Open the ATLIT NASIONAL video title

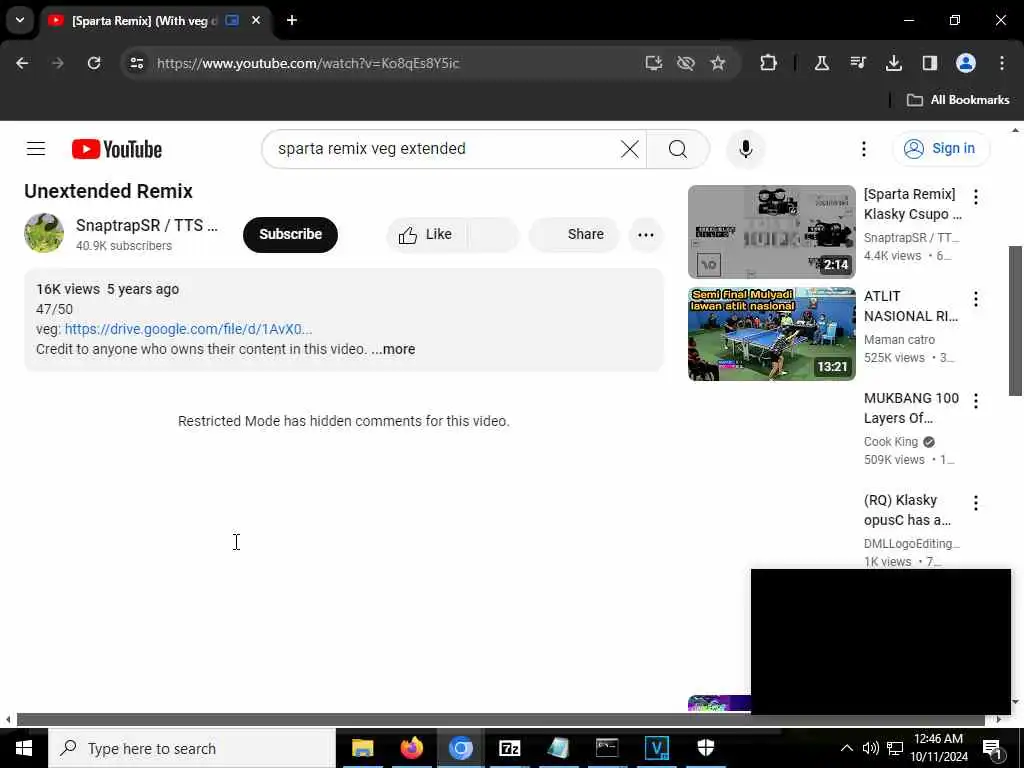point(911,306)
